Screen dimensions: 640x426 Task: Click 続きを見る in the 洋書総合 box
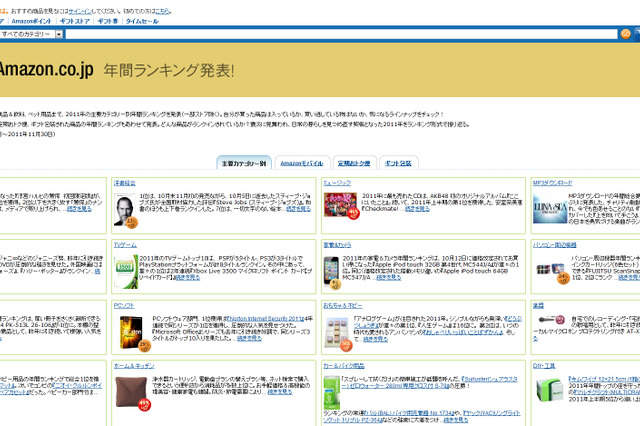click(298, 209)
